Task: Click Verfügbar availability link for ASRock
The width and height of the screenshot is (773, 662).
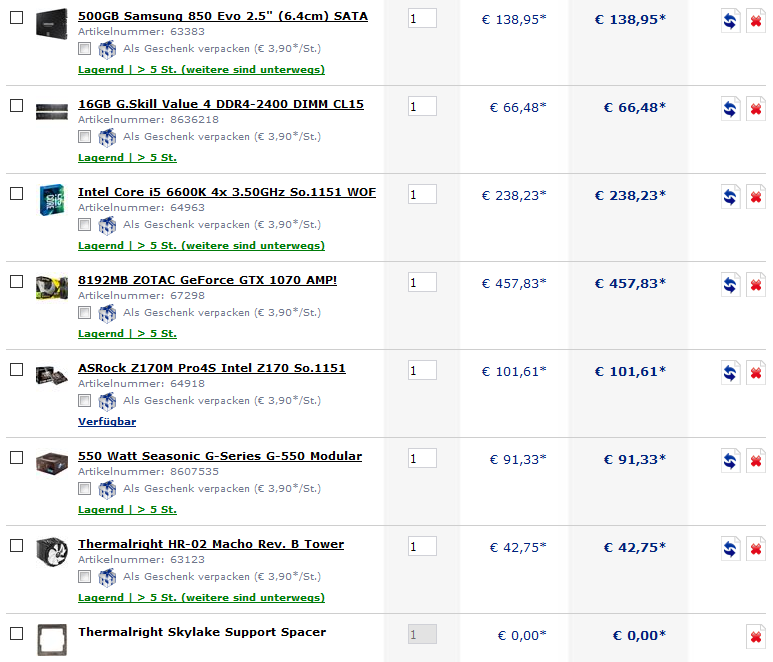Action: [x=107, y=422]
